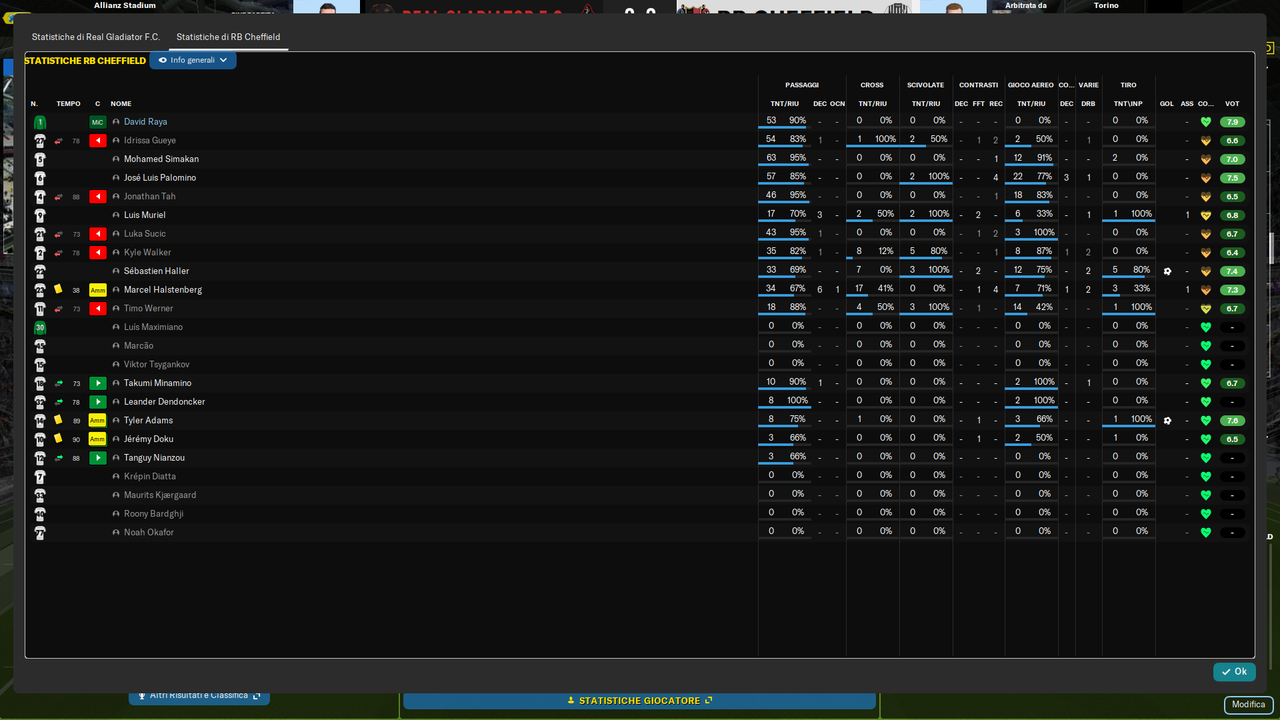Click the substituted-on green icon for Takumi Minamino

(x=98, y=383)
